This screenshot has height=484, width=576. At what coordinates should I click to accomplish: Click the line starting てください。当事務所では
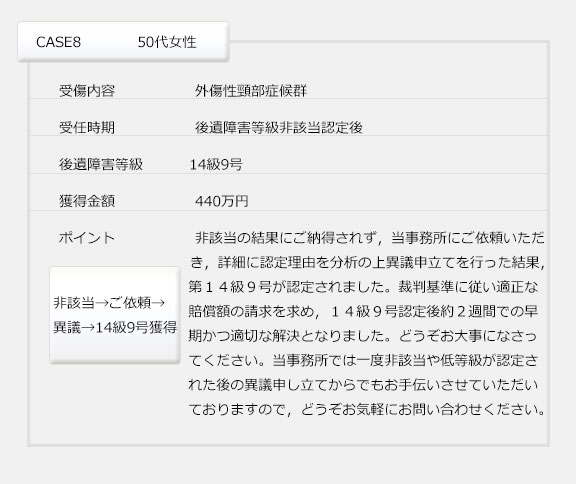[x=363, y=360]
